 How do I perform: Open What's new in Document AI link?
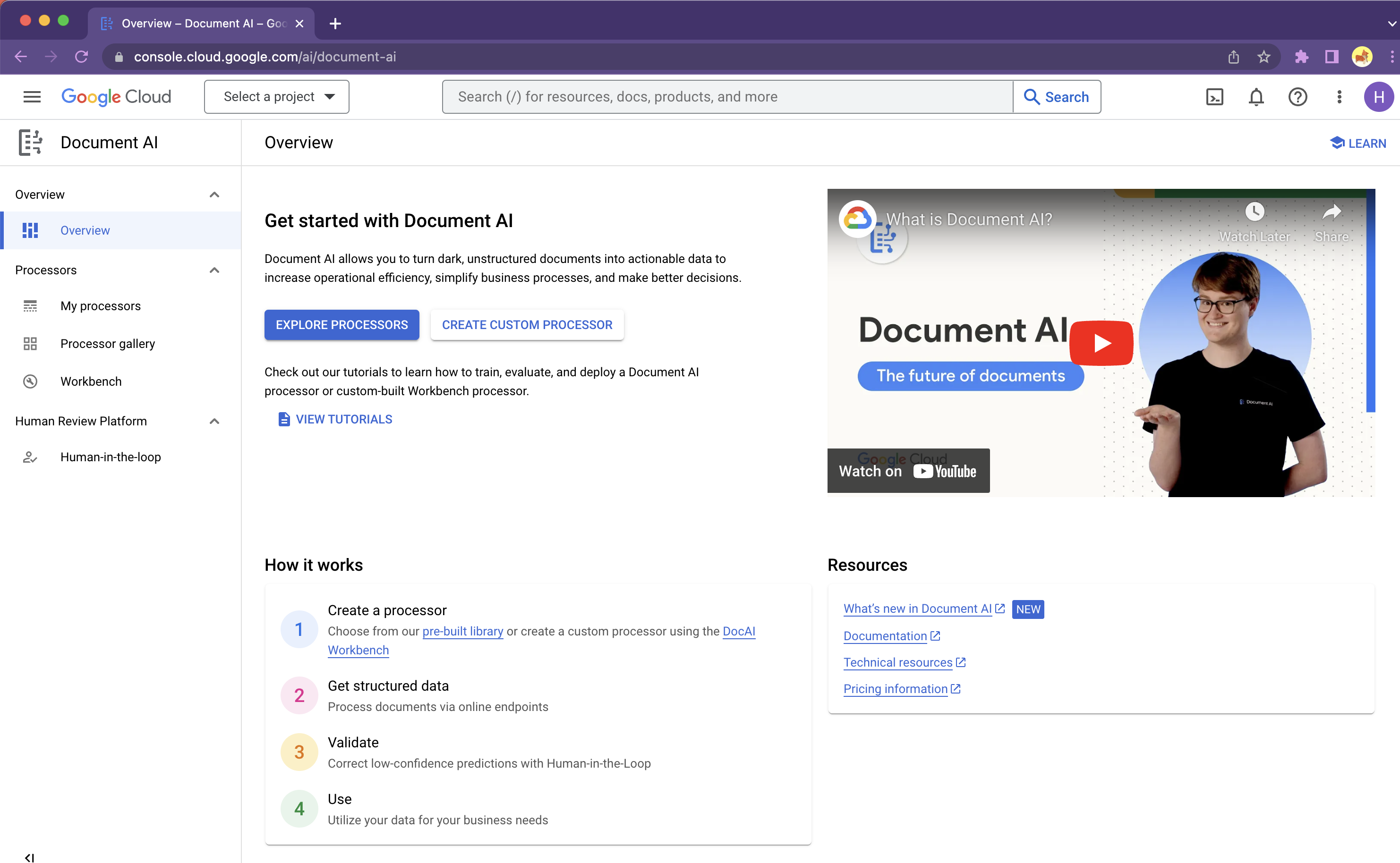[915, 608]
